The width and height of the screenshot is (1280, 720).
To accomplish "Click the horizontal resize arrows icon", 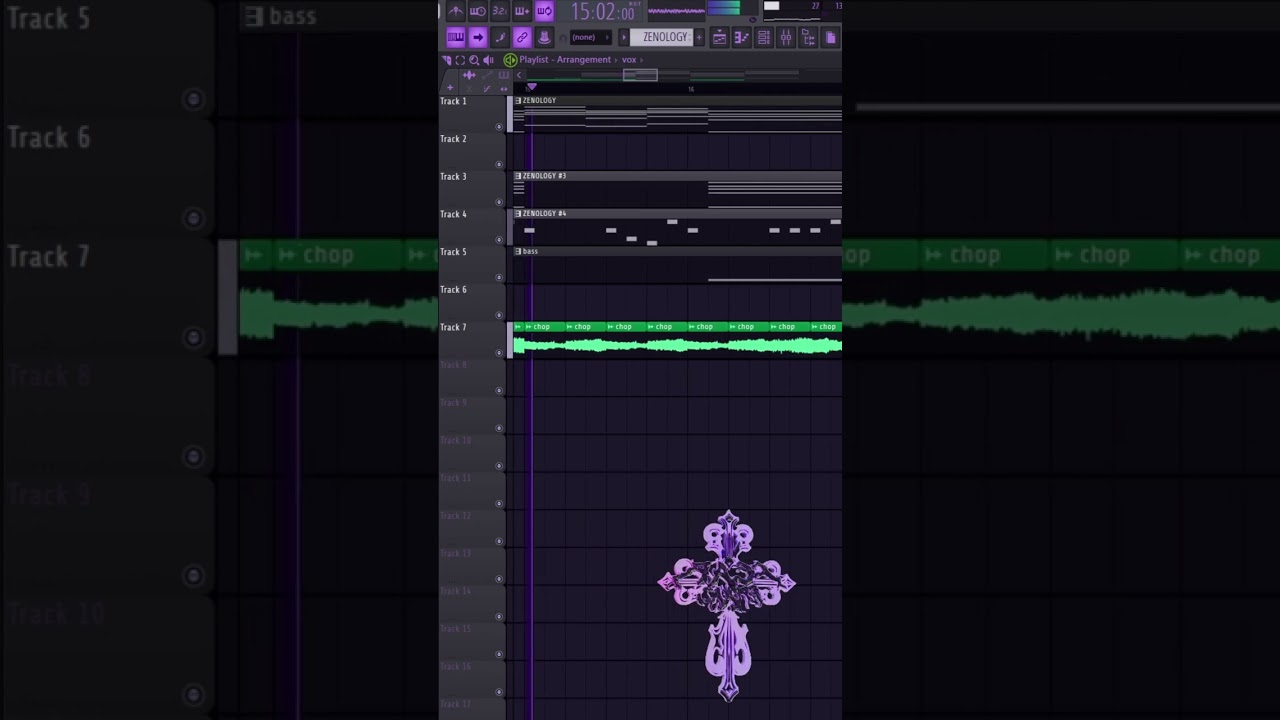I will coord(504,89).
